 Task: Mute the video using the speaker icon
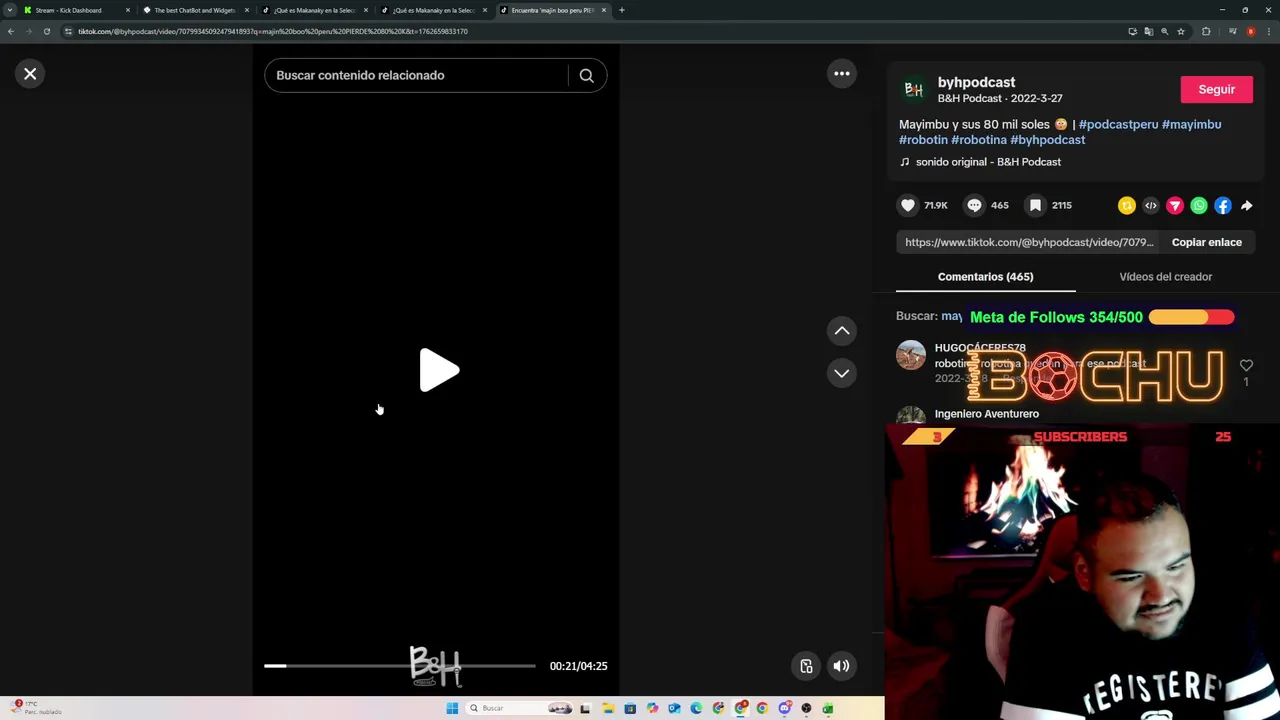point(842,666)
